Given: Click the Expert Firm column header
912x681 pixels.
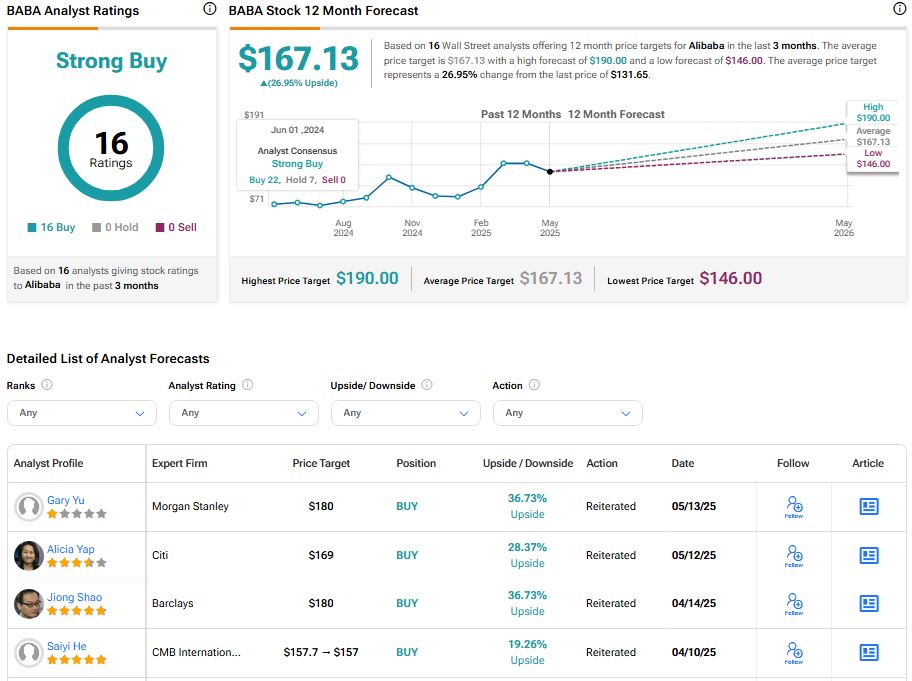Looking at the screenshot, I should [x=180, y=463].
